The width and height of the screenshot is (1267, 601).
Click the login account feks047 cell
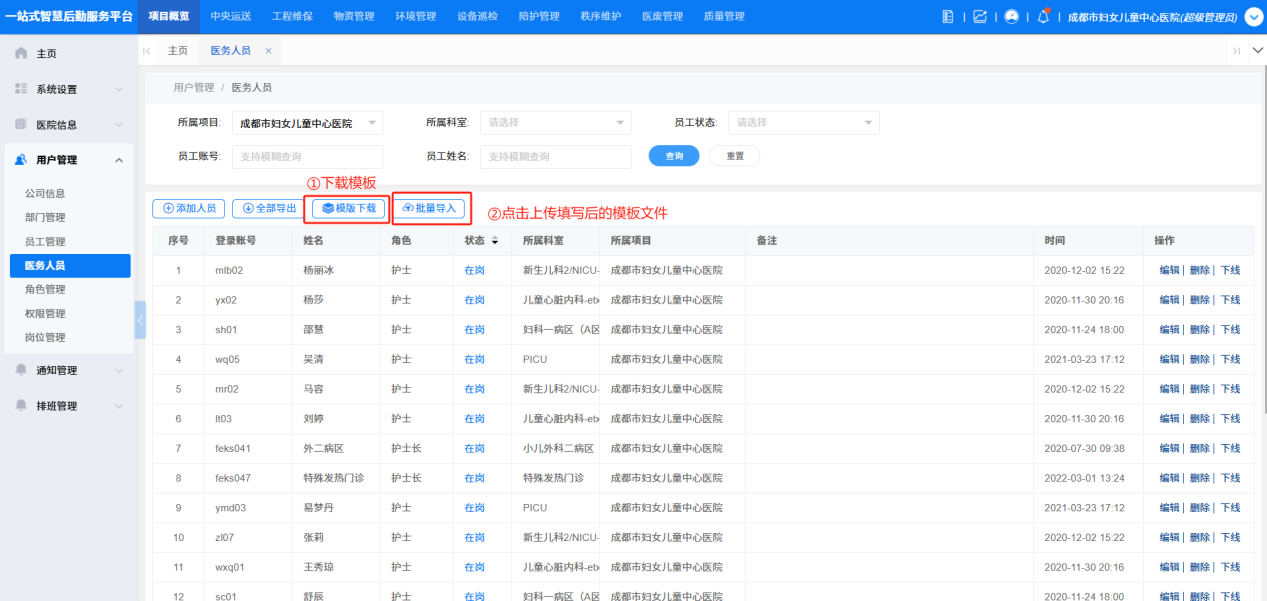(233, 478)
